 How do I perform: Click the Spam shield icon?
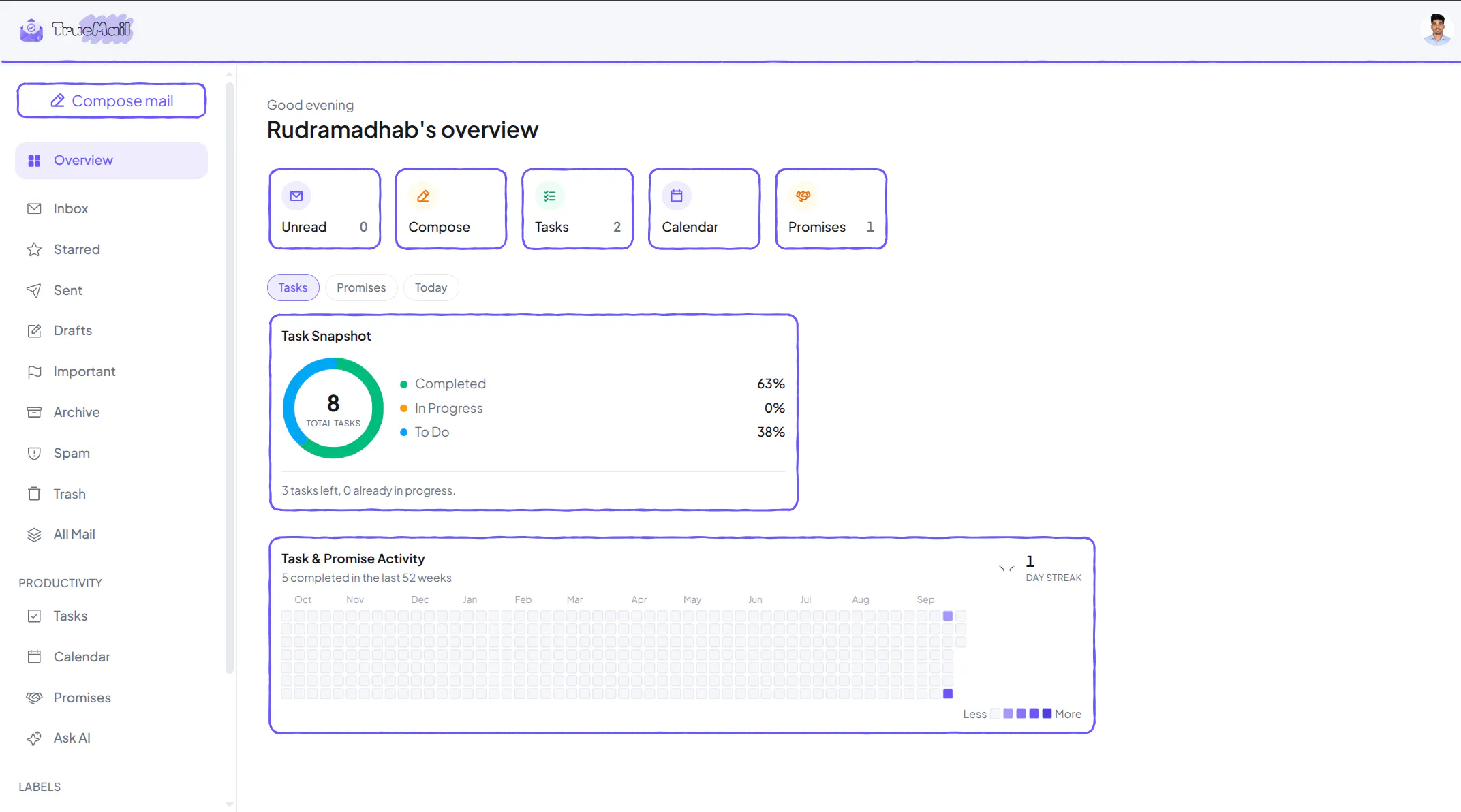[34, 453]
